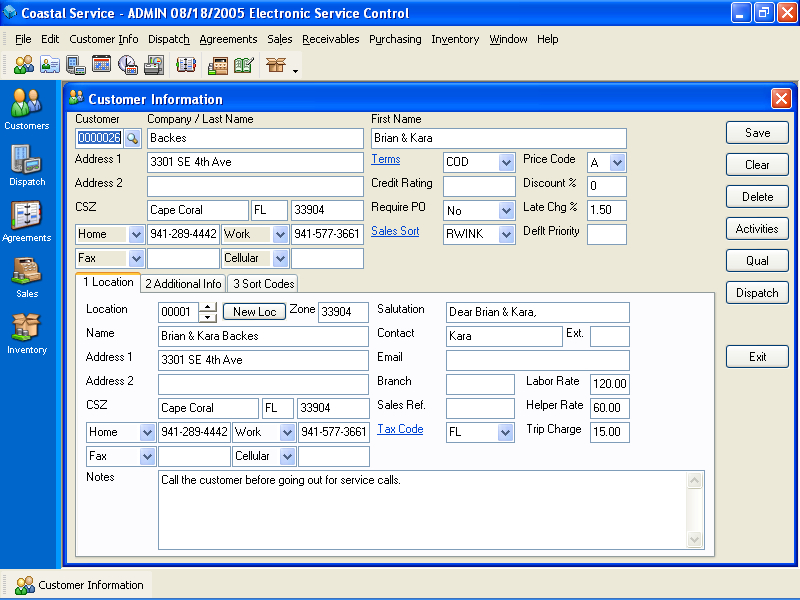Open the Tax Code FL dropdown
800x600 pixels.
click(505, 432)
